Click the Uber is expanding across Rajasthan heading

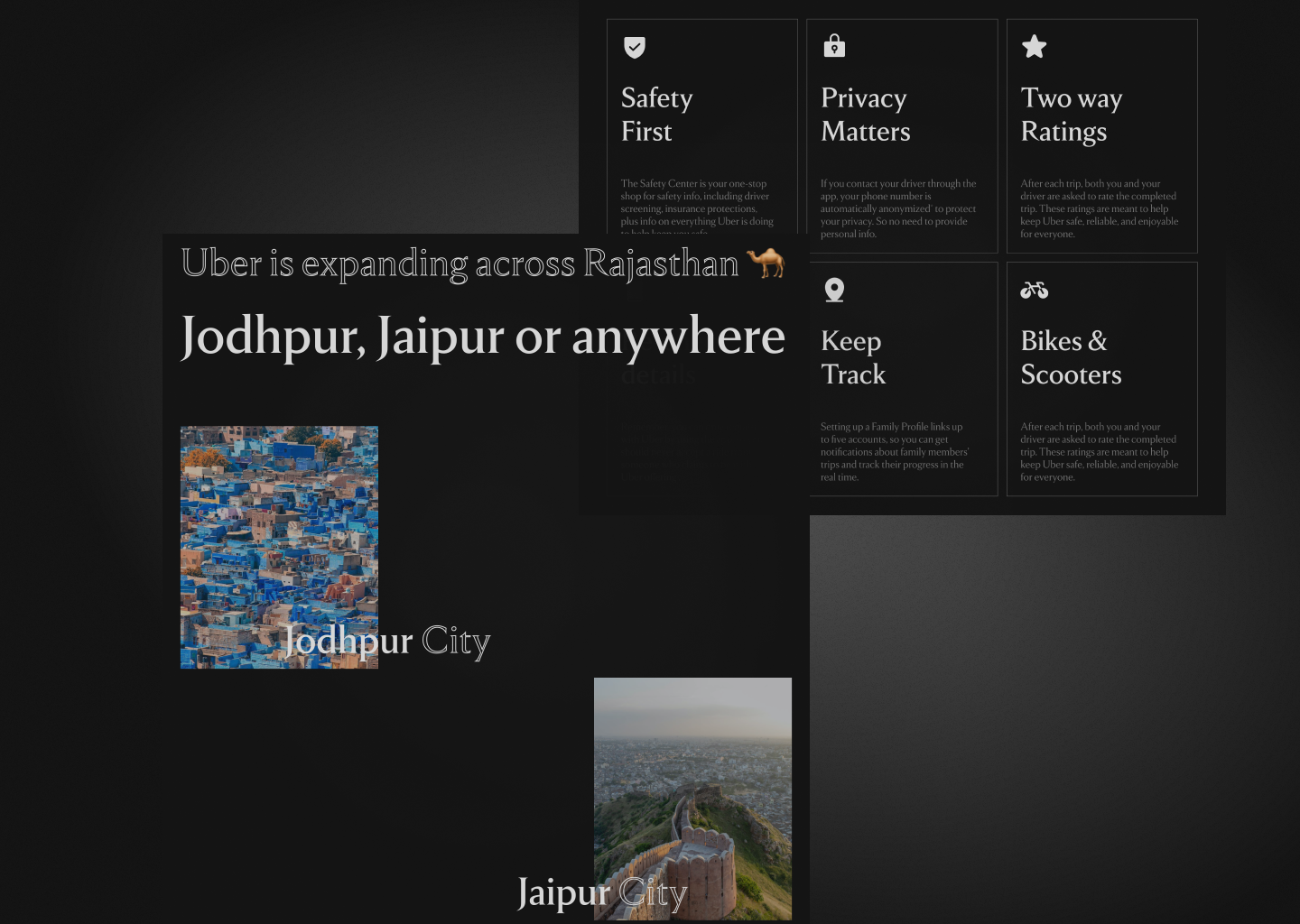(x=460, y=263)
